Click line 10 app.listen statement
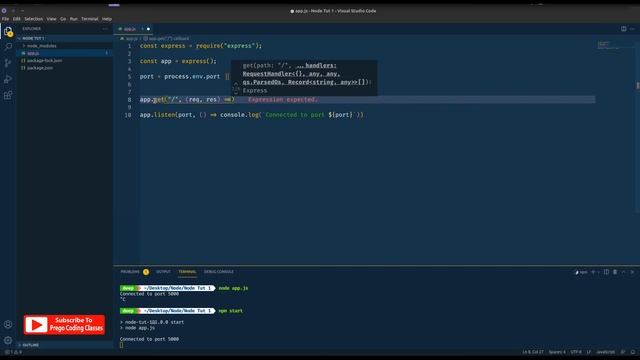Viewport: 640px width, 360px height. (251, 115)
